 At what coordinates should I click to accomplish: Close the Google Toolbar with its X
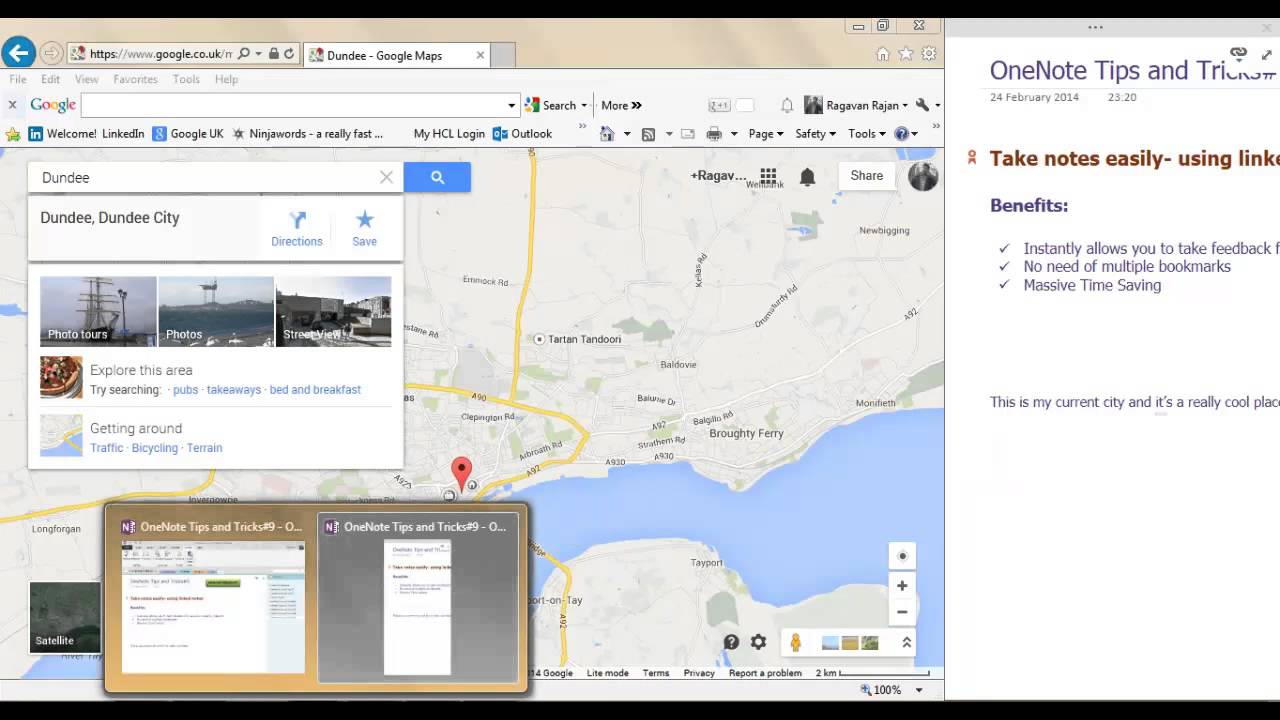click(x=12, y=105)
